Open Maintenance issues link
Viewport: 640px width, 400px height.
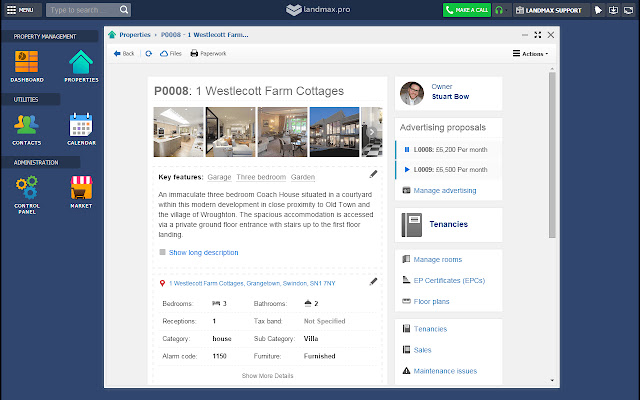pos(445,371)
